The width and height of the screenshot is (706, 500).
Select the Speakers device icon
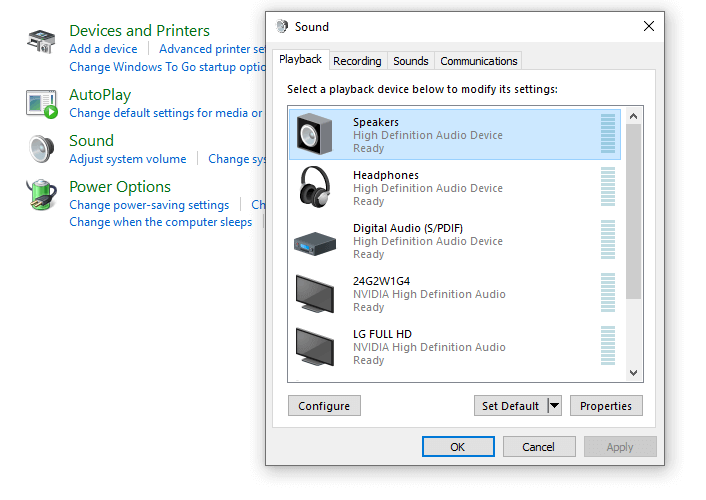click(314, 134)
